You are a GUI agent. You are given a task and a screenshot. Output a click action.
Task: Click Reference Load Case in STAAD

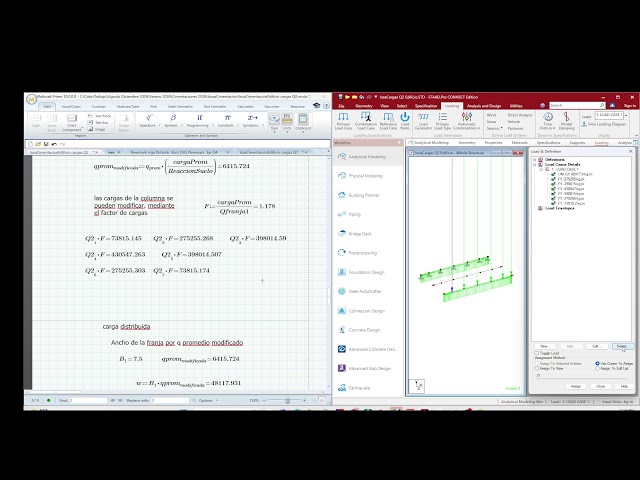click(x=388, y=121)
